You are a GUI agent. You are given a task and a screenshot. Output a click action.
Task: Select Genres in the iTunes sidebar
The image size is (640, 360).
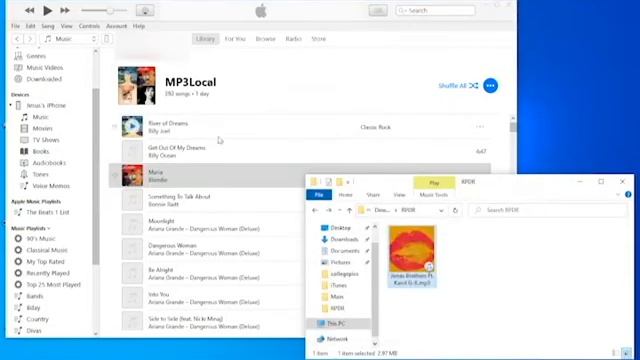click(x=36, y=56)
